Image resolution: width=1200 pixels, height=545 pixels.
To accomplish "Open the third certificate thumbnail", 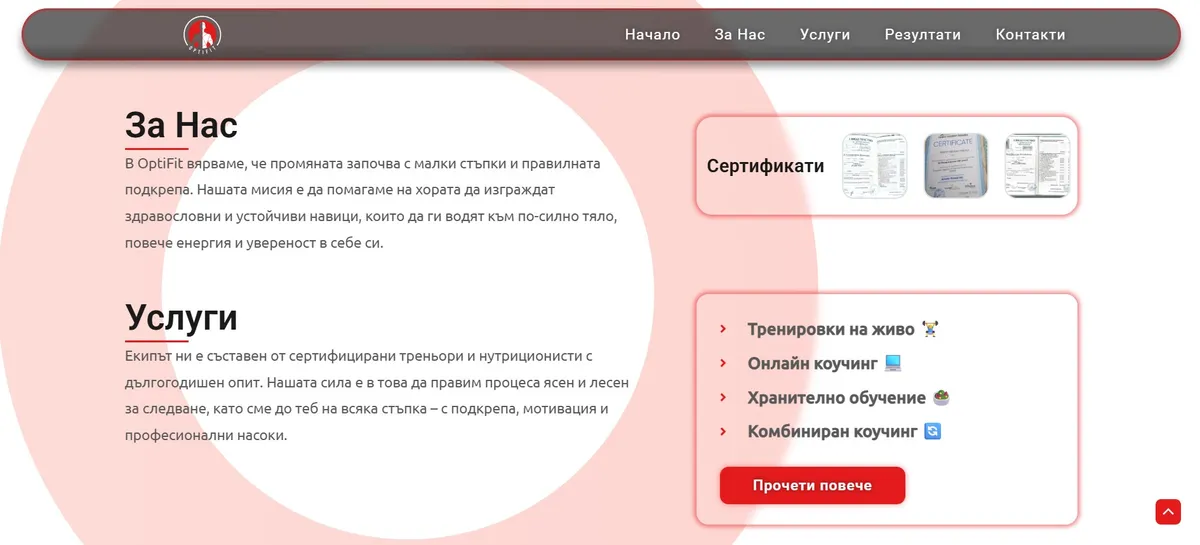I will (x=1037, y=166).
